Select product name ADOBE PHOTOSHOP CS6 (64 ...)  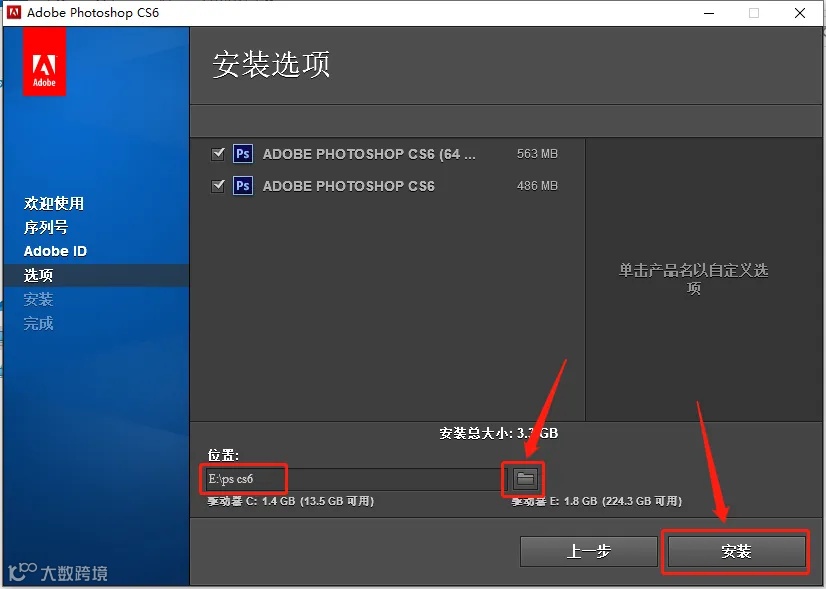coord(369,154)
